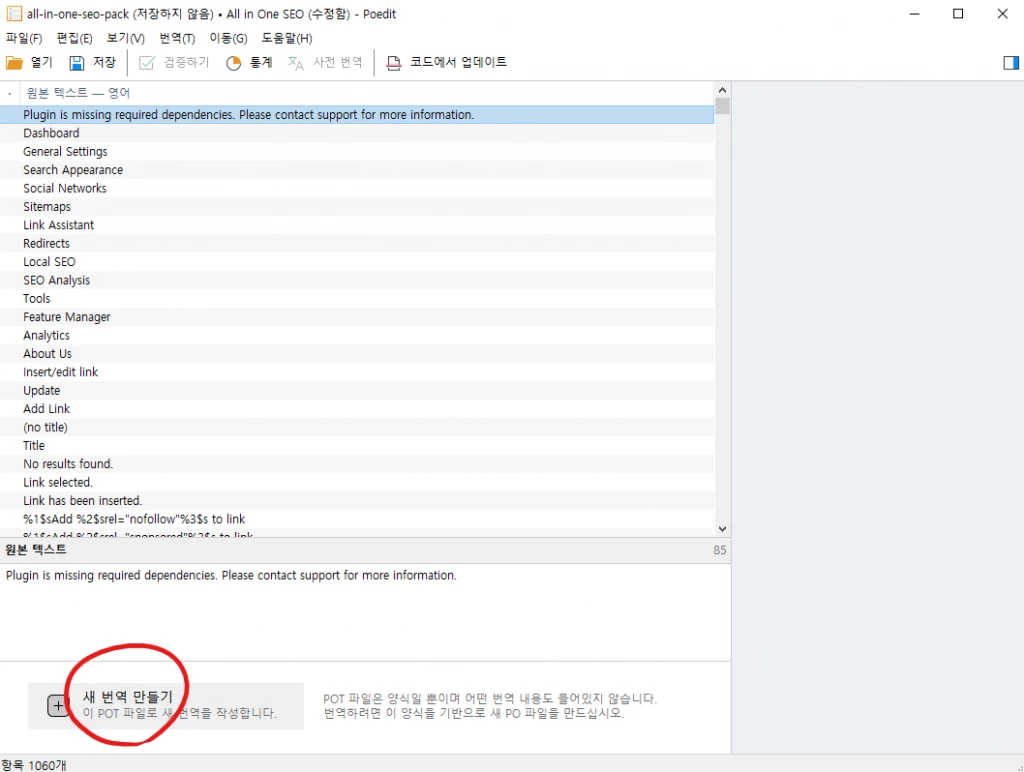
Task: Select the 'Dashboard' row
Action: tap(357, 133)
